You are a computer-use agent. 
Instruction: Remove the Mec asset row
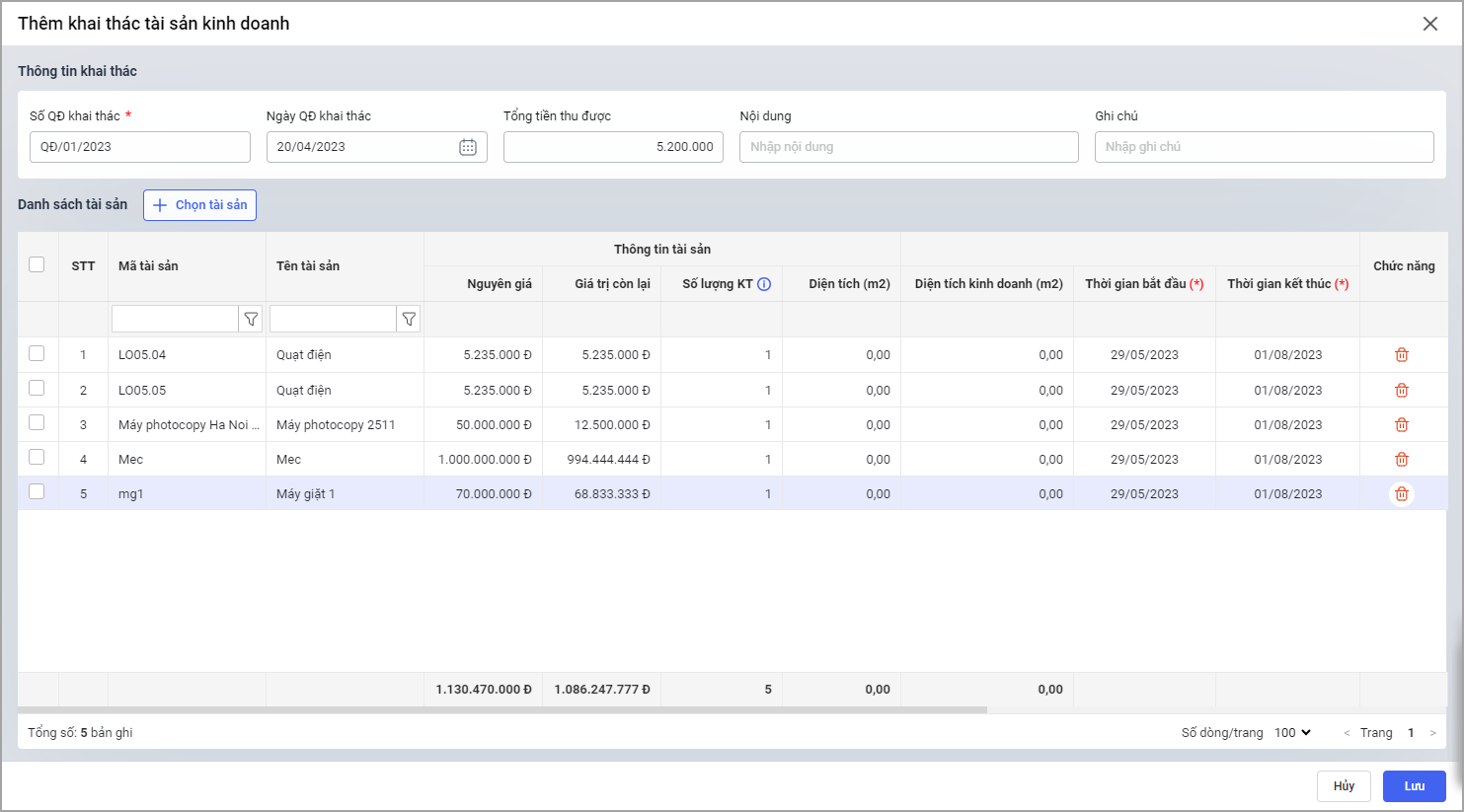pos(1401,460)
